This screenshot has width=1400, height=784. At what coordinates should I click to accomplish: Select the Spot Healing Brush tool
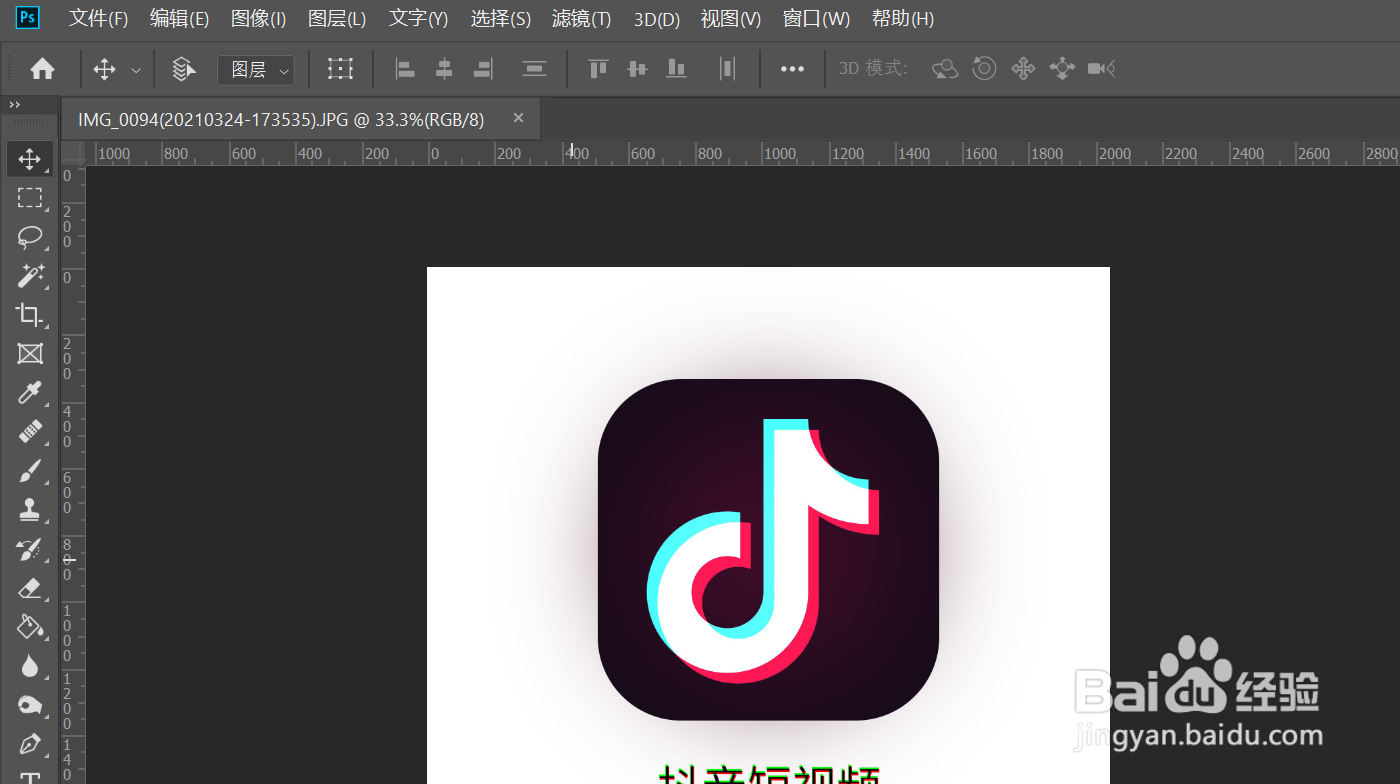pyautogui.click(x=30, y=431)
